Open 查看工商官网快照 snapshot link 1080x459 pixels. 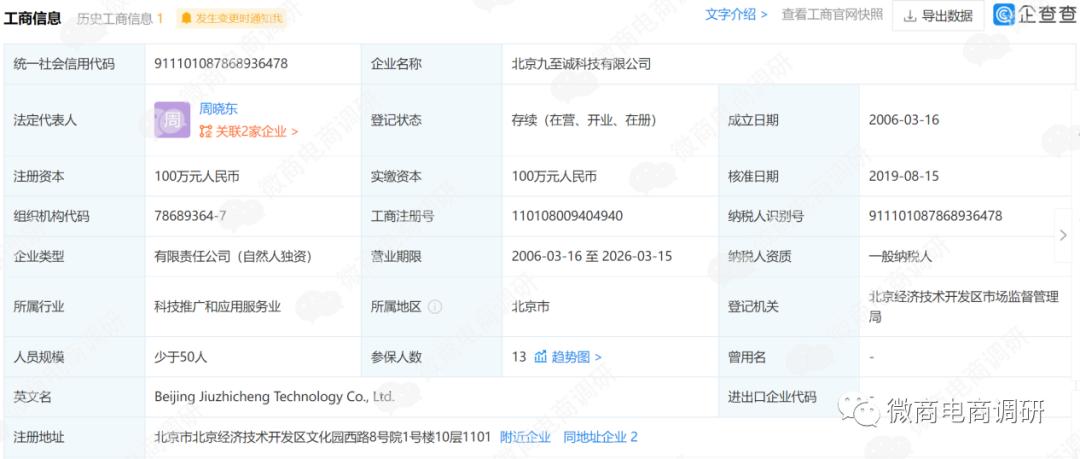click(832, 15)
